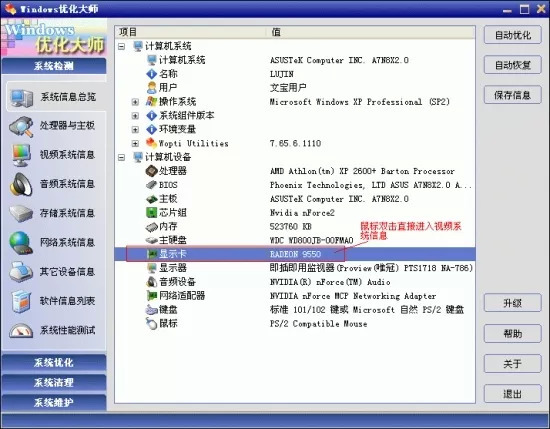The width and height of the screenshot is (550, 429).
Task: Click the 保存信息 button
Action: pos(512,95)
